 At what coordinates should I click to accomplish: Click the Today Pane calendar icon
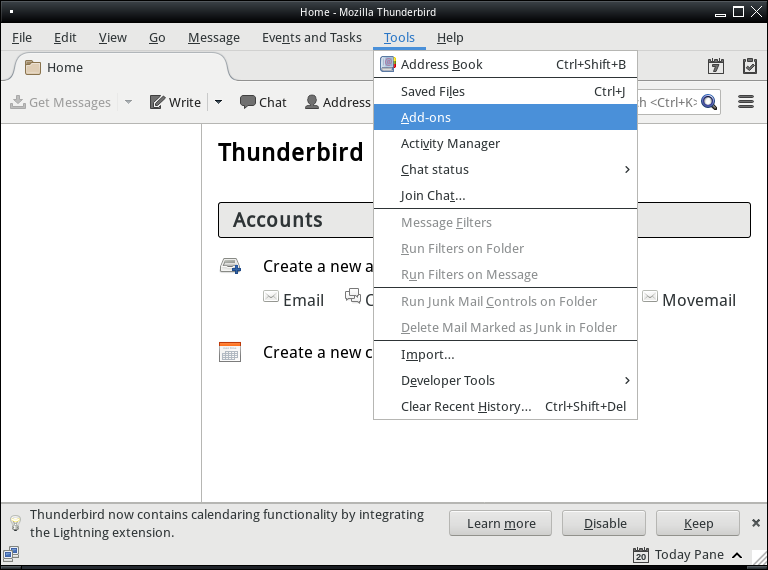click(x=641, y=555)
